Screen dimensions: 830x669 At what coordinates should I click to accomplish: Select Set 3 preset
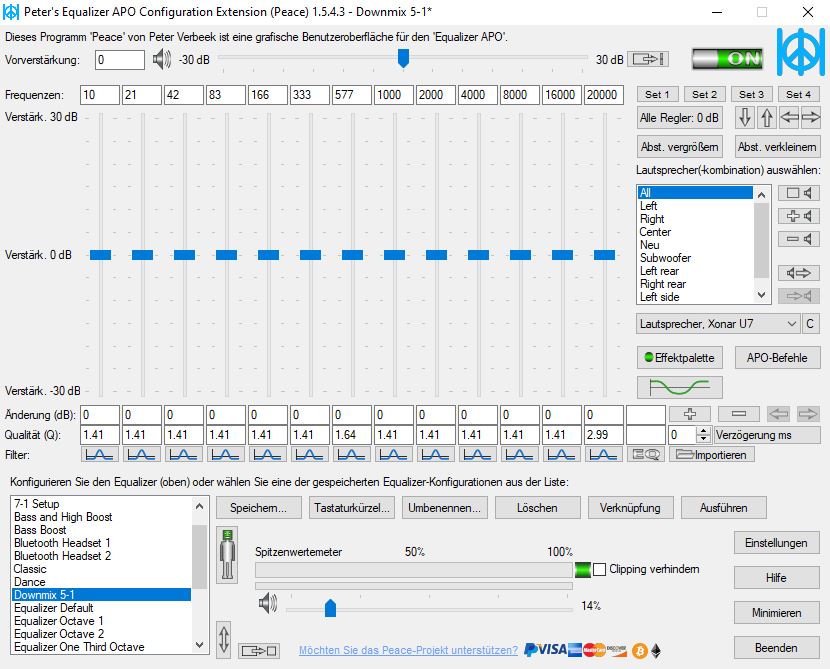[x=751, y=94]
